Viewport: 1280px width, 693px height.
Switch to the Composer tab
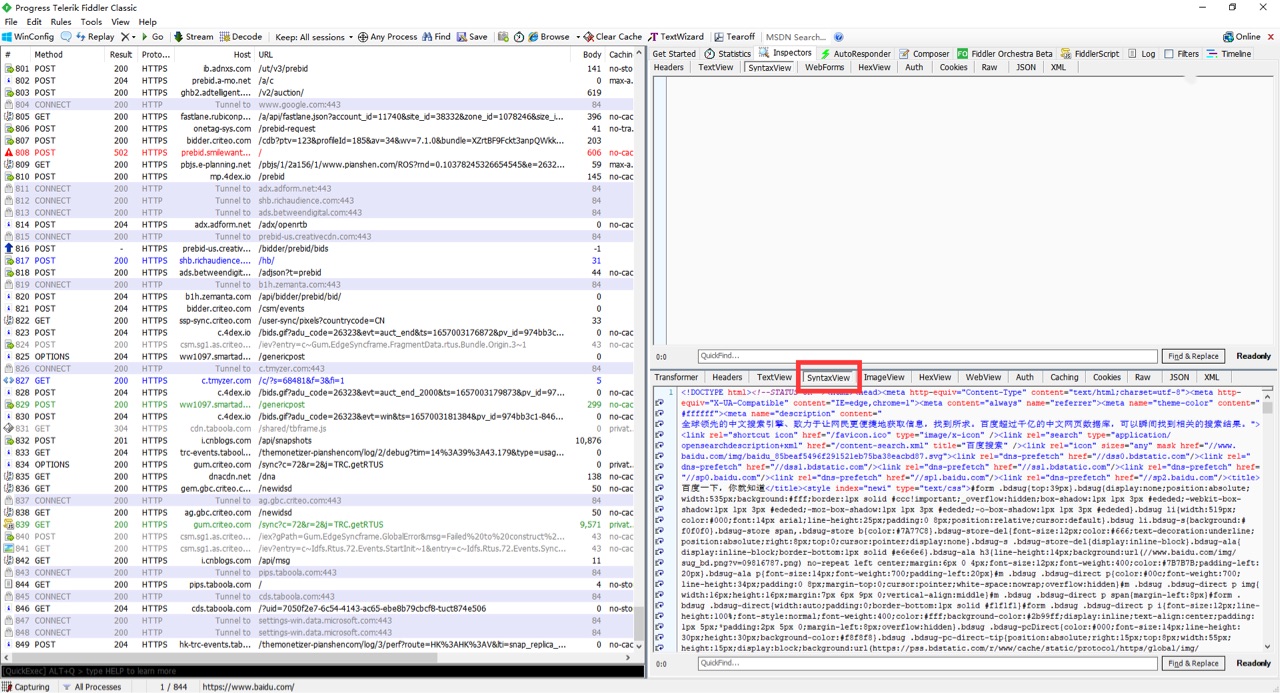coord(924,53)
